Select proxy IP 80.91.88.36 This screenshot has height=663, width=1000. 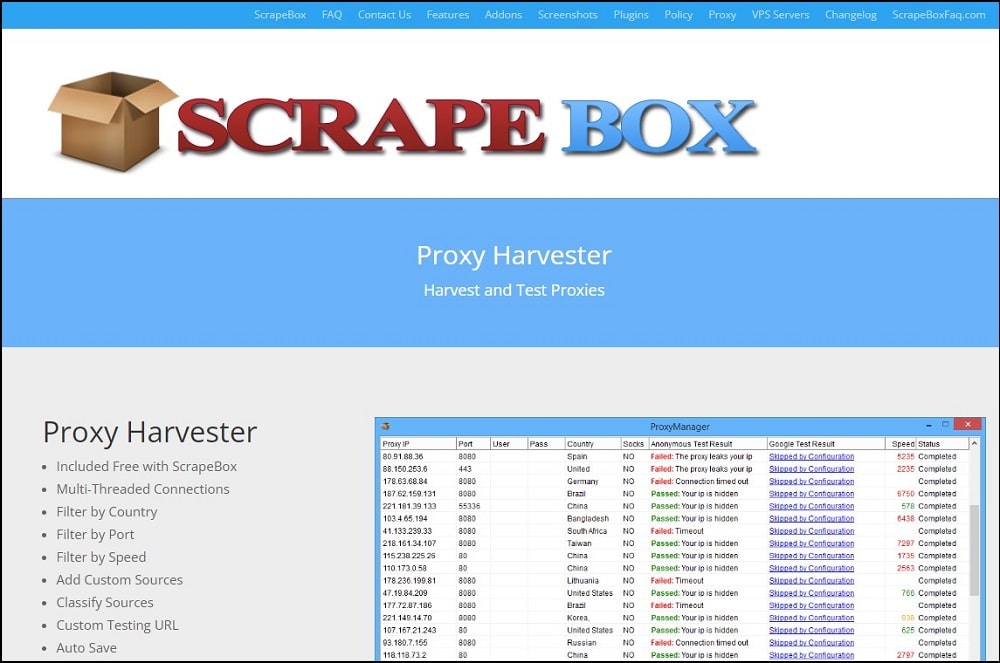[x=402, y=456]
